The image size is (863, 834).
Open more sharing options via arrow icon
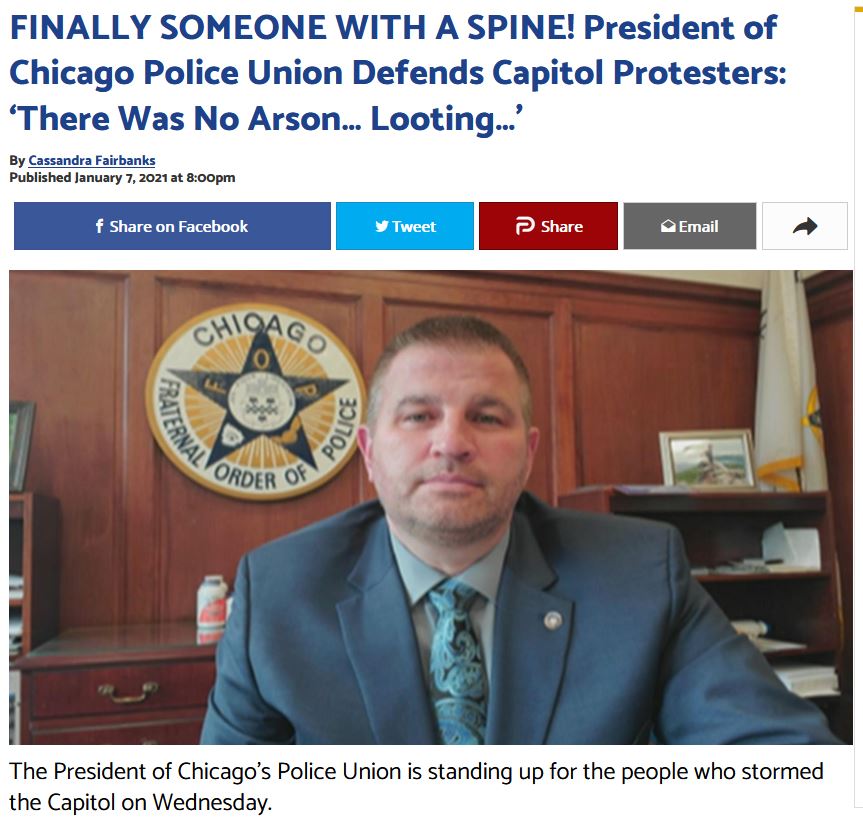click(x=805, y=226)
